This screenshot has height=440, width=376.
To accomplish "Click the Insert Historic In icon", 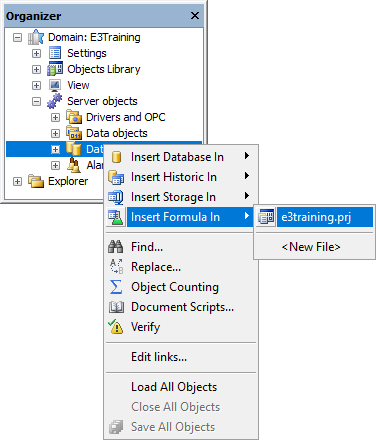I will (x=116, y=177).
